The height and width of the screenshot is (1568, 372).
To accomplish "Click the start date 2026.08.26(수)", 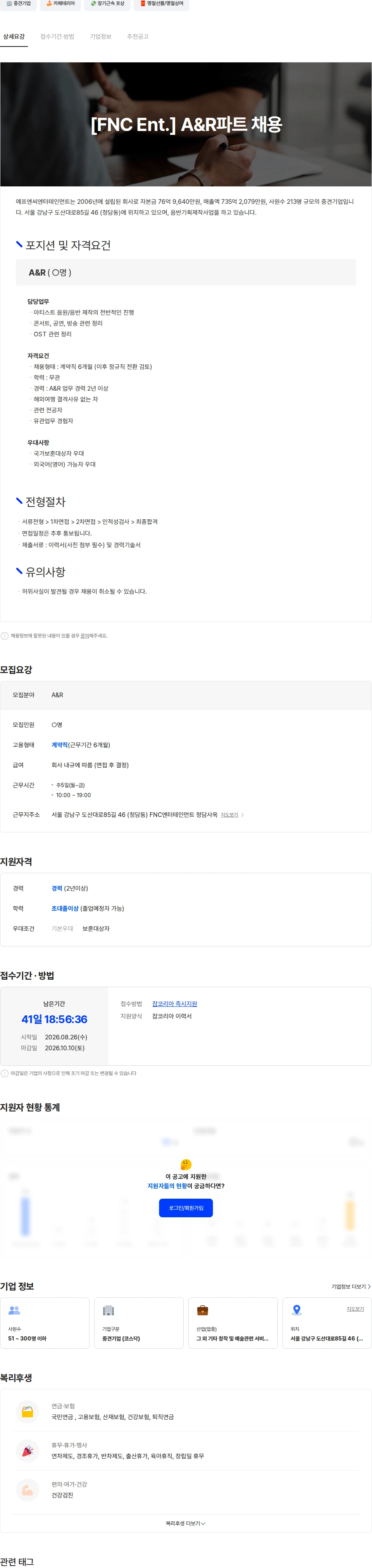I will tap(66, 1037).
